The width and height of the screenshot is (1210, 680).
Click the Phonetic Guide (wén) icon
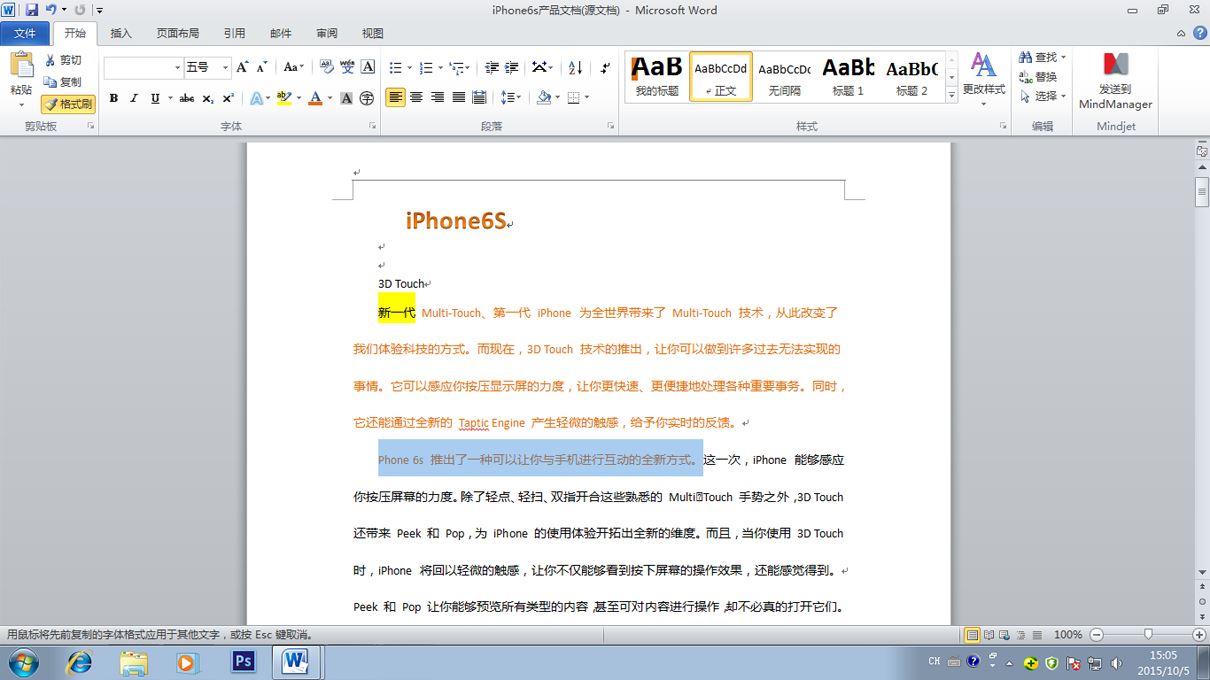coord(347,67)
